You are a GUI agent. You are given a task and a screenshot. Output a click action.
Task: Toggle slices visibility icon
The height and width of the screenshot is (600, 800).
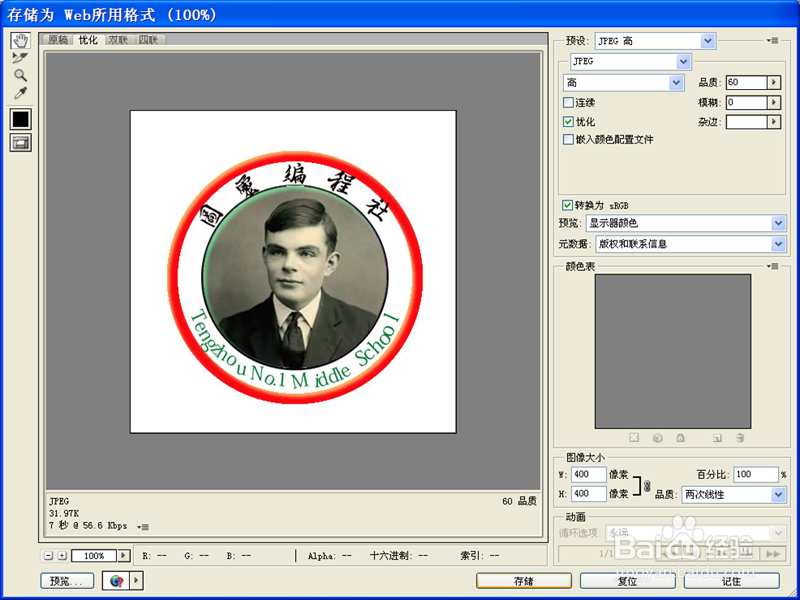coord(20,143)
